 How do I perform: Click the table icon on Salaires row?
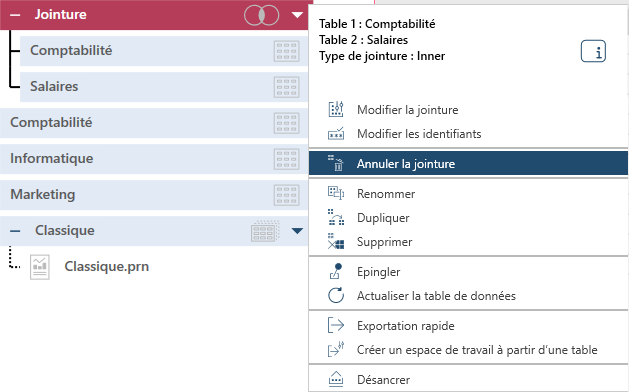pyautogui.click(x=286, y=87)
